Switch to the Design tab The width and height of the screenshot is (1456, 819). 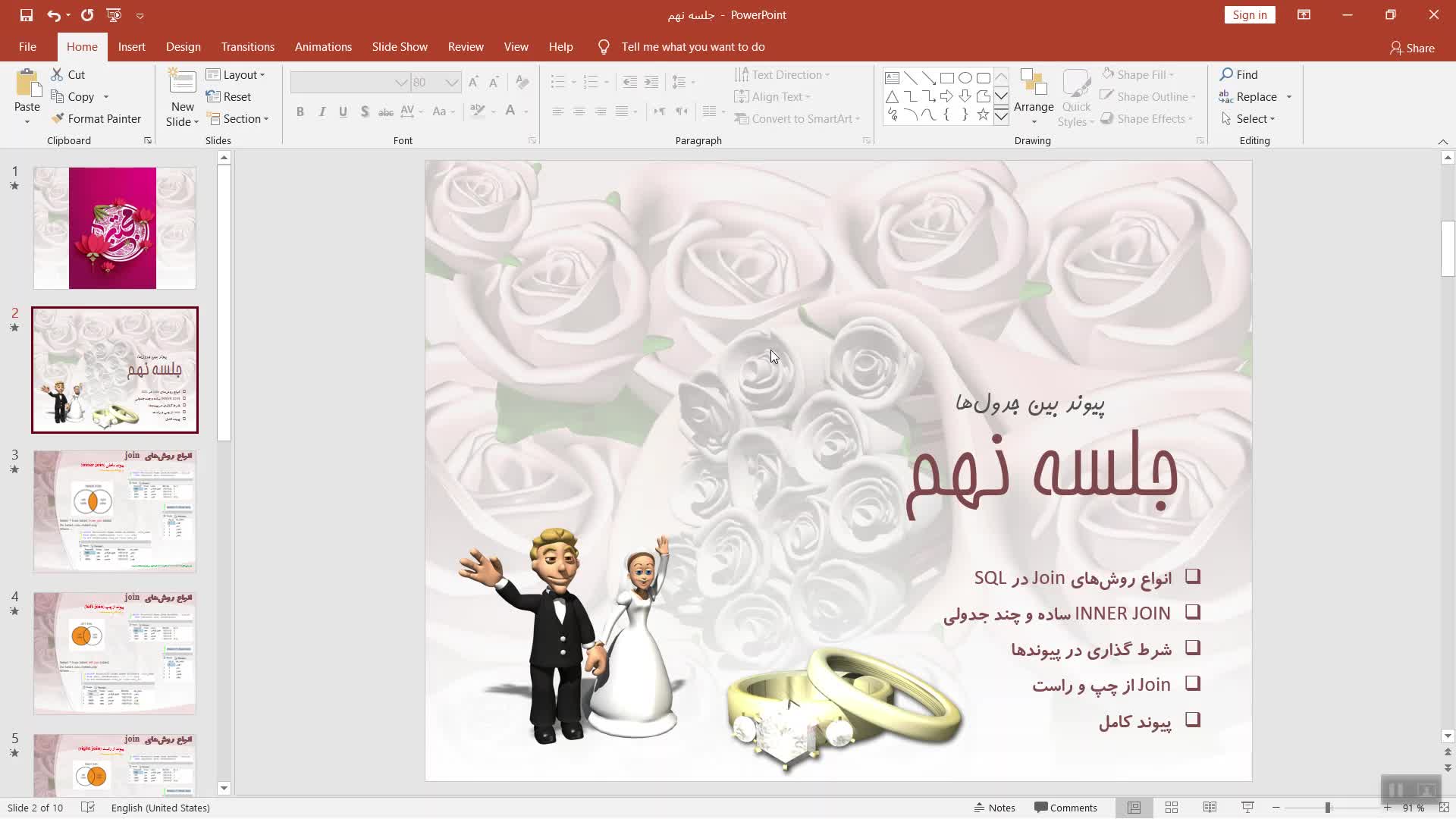[184, 47]
